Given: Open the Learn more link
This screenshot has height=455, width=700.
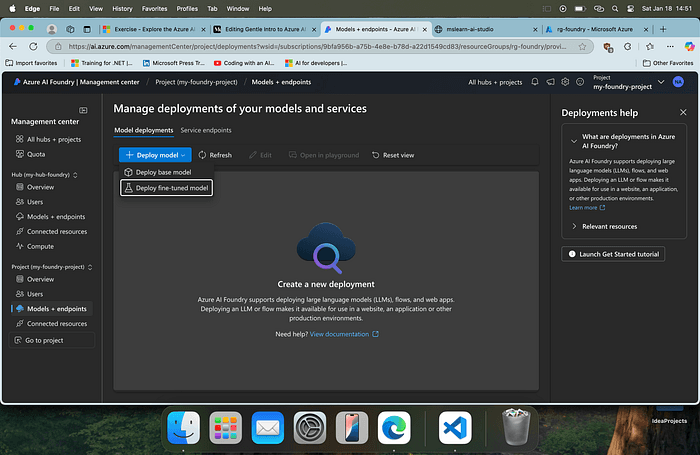Looking at the screenshot, I should click(x=587, y=208).
